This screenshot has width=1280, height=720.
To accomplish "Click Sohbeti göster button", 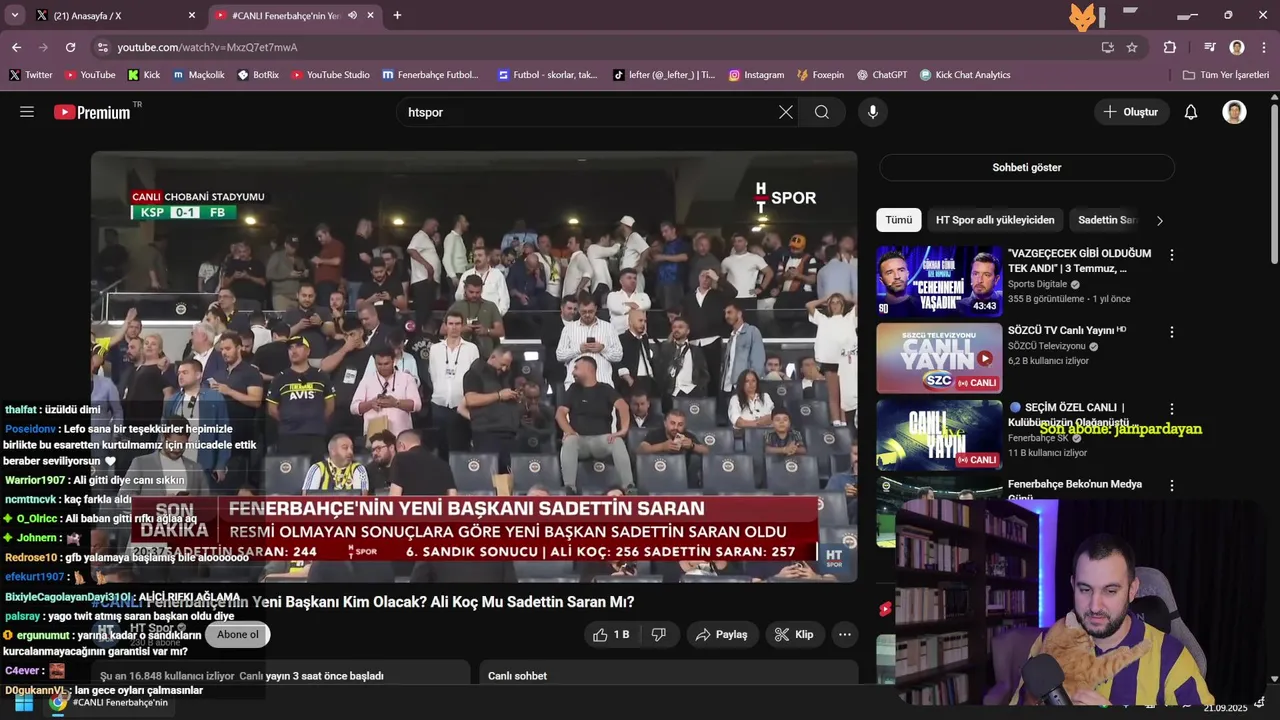I will pos(1027,167).
